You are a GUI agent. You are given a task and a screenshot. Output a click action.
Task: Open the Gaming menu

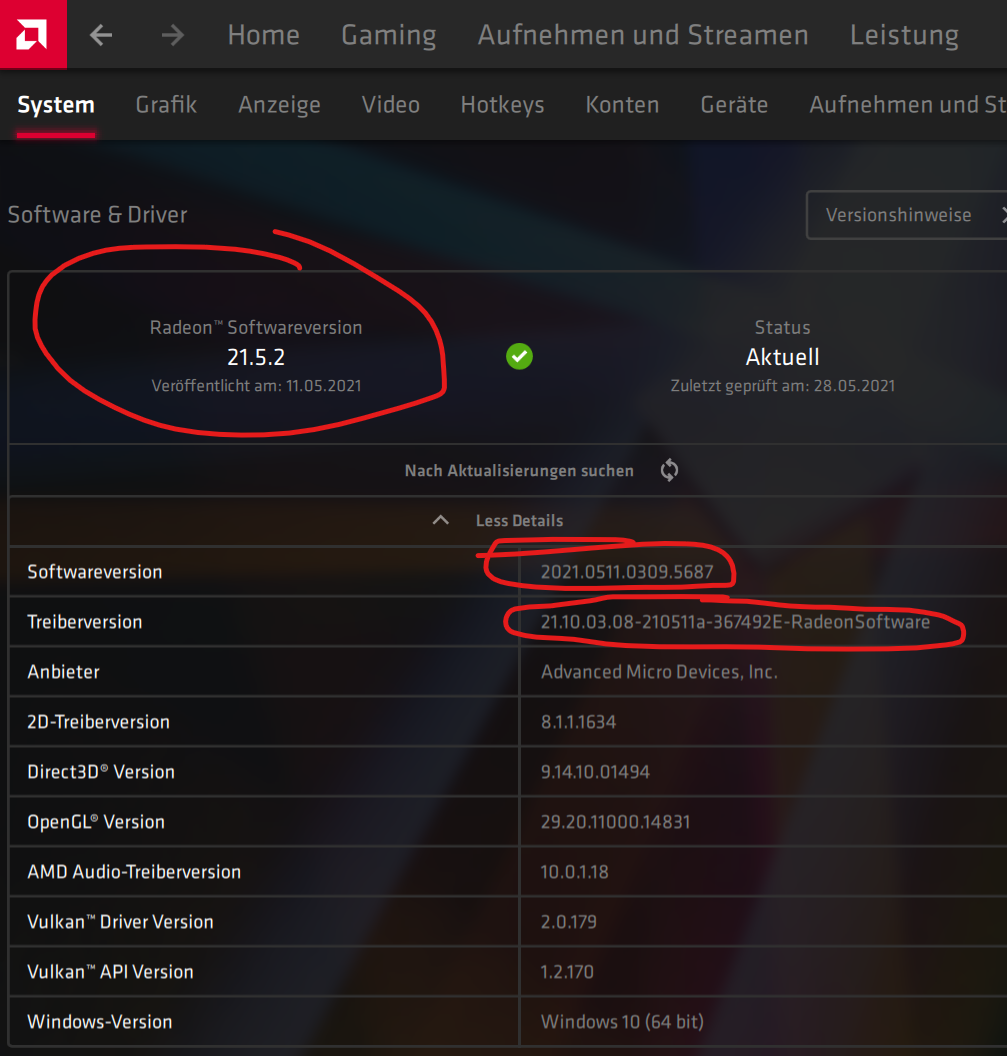point(389,35)
